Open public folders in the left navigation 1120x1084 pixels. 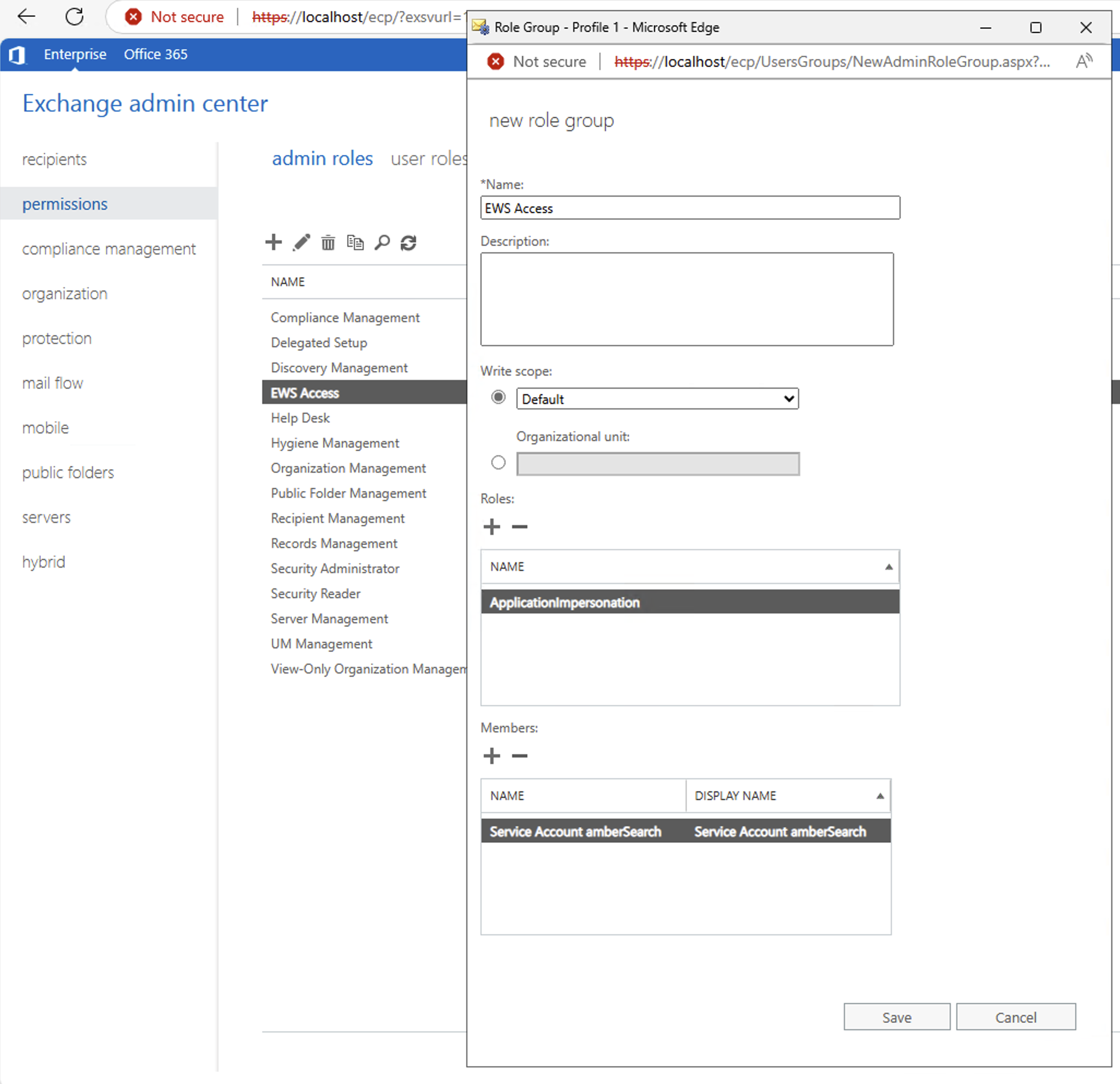(68, 473)
